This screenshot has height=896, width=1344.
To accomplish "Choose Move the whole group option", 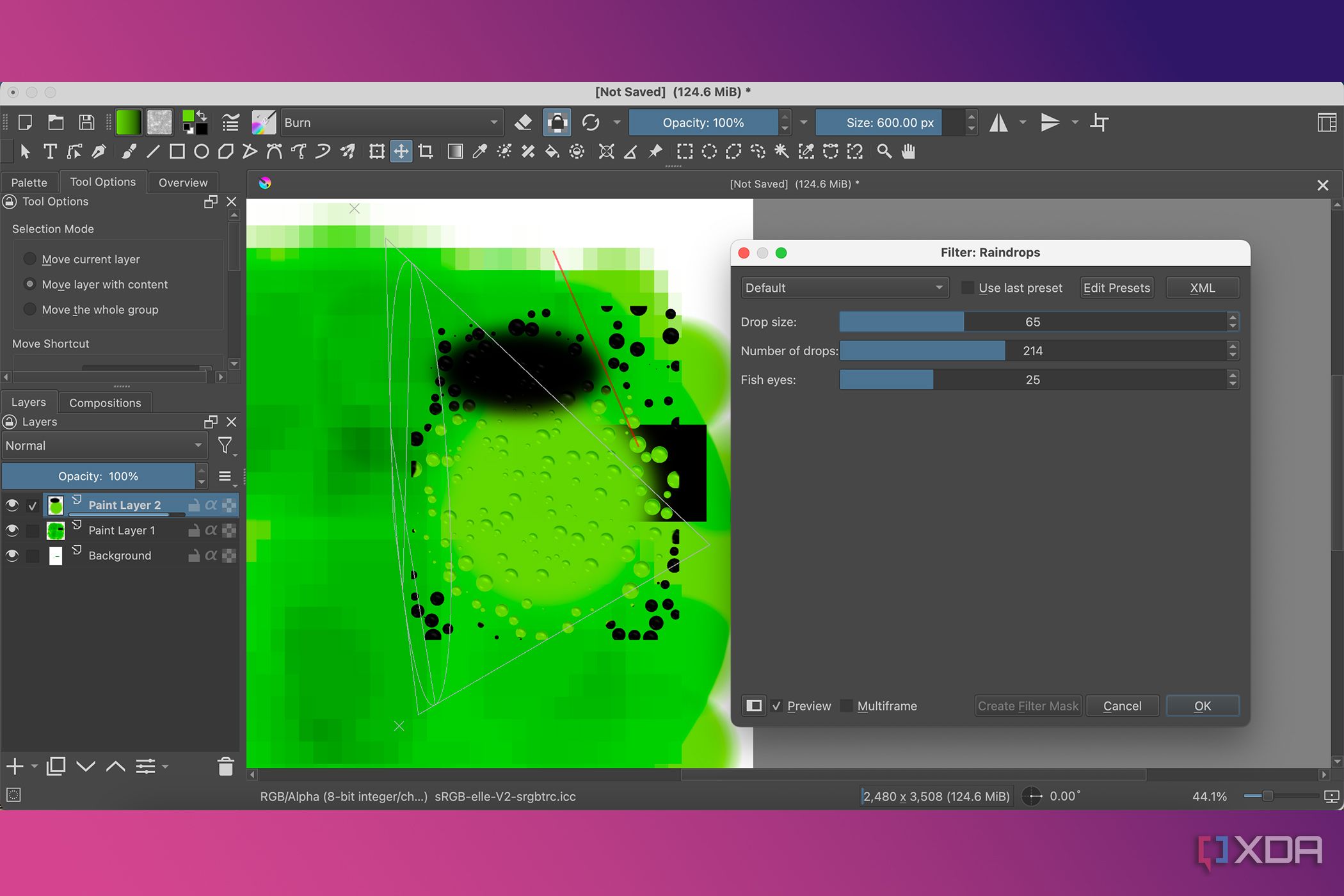I will [x=29, y=309].
